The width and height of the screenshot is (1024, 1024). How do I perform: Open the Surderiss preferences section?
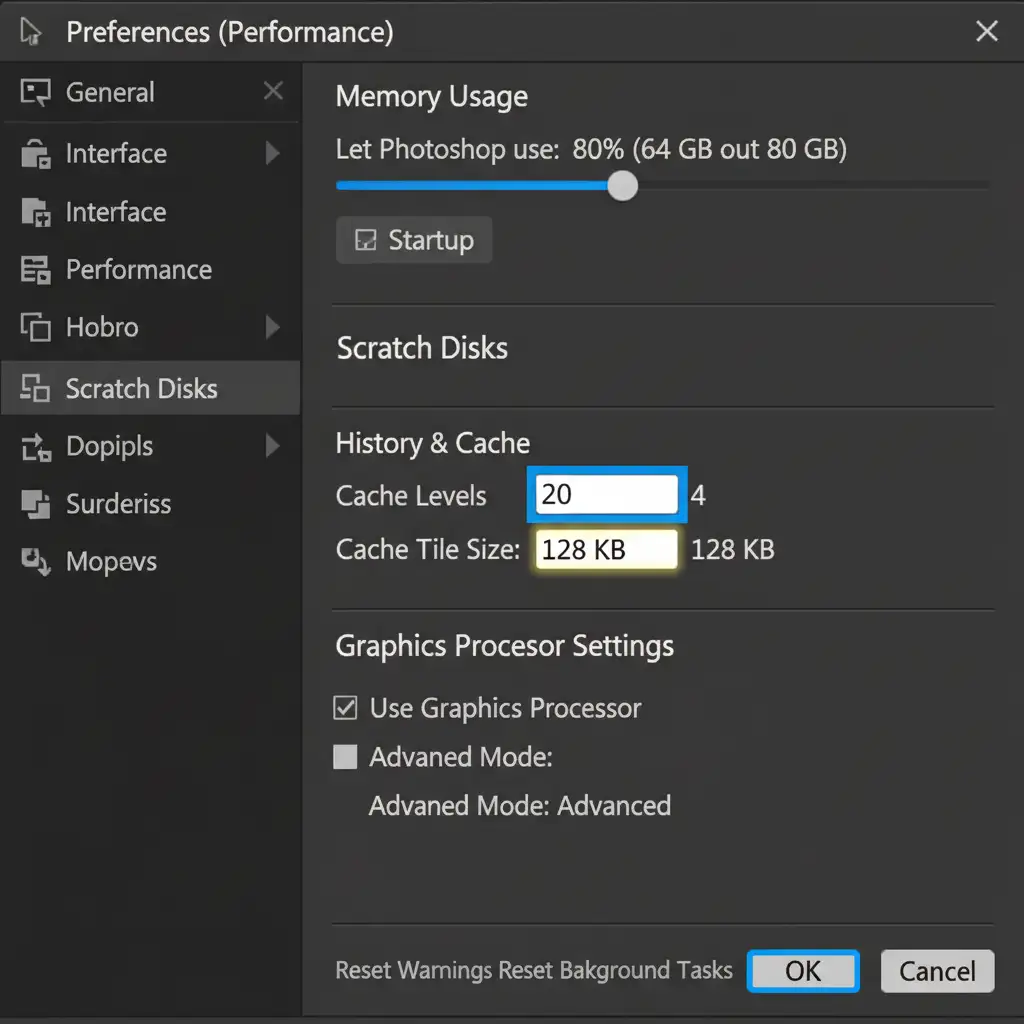tap(118, 505)
